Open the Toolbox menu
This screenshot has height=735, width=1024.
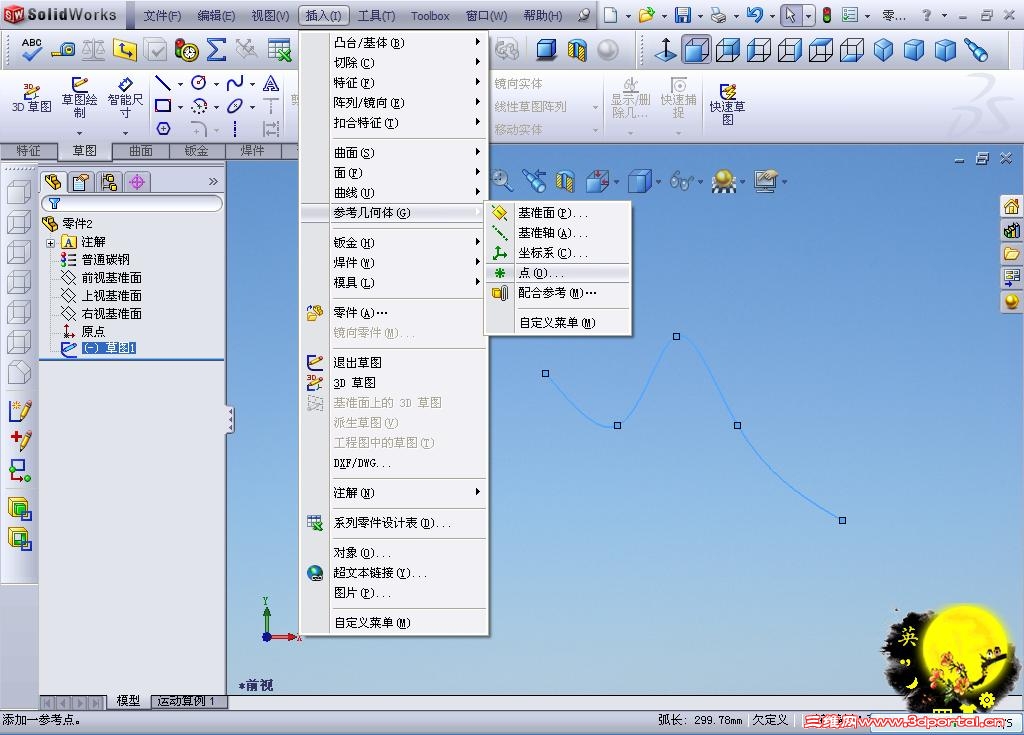430,15
